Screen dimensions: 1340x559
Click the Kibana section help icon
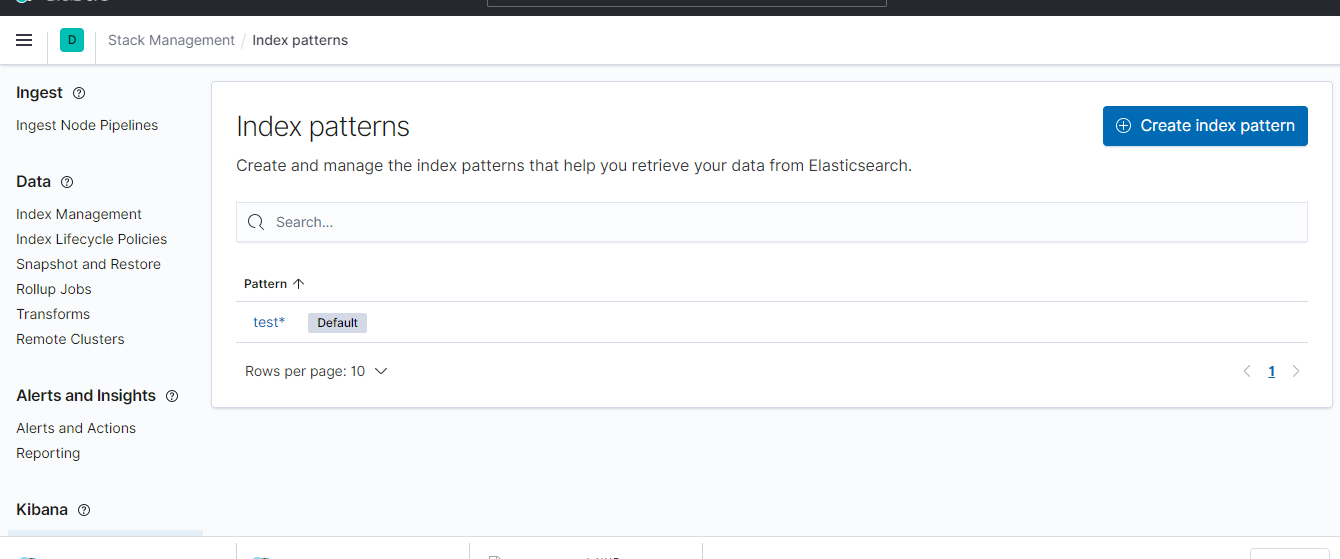(x=84, y=510)
